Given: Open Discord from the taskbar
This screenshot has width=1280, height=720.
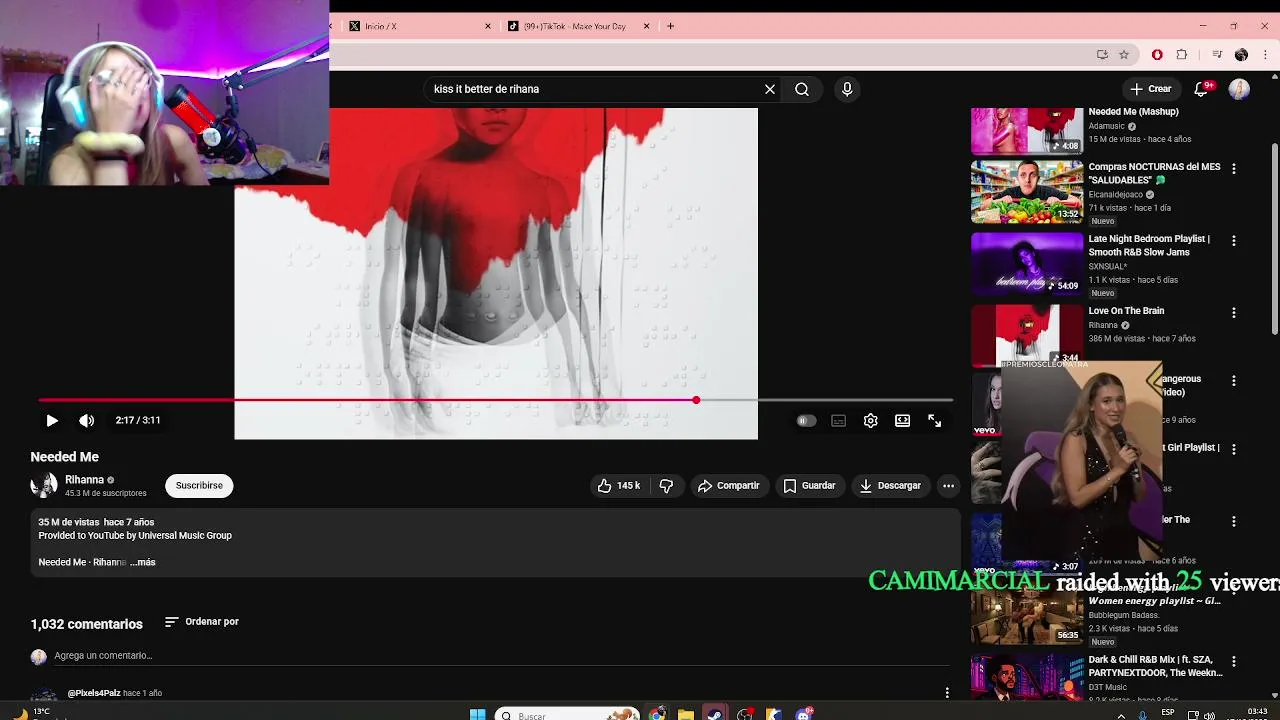Looking at the screenshot, I should click(804, 714).
